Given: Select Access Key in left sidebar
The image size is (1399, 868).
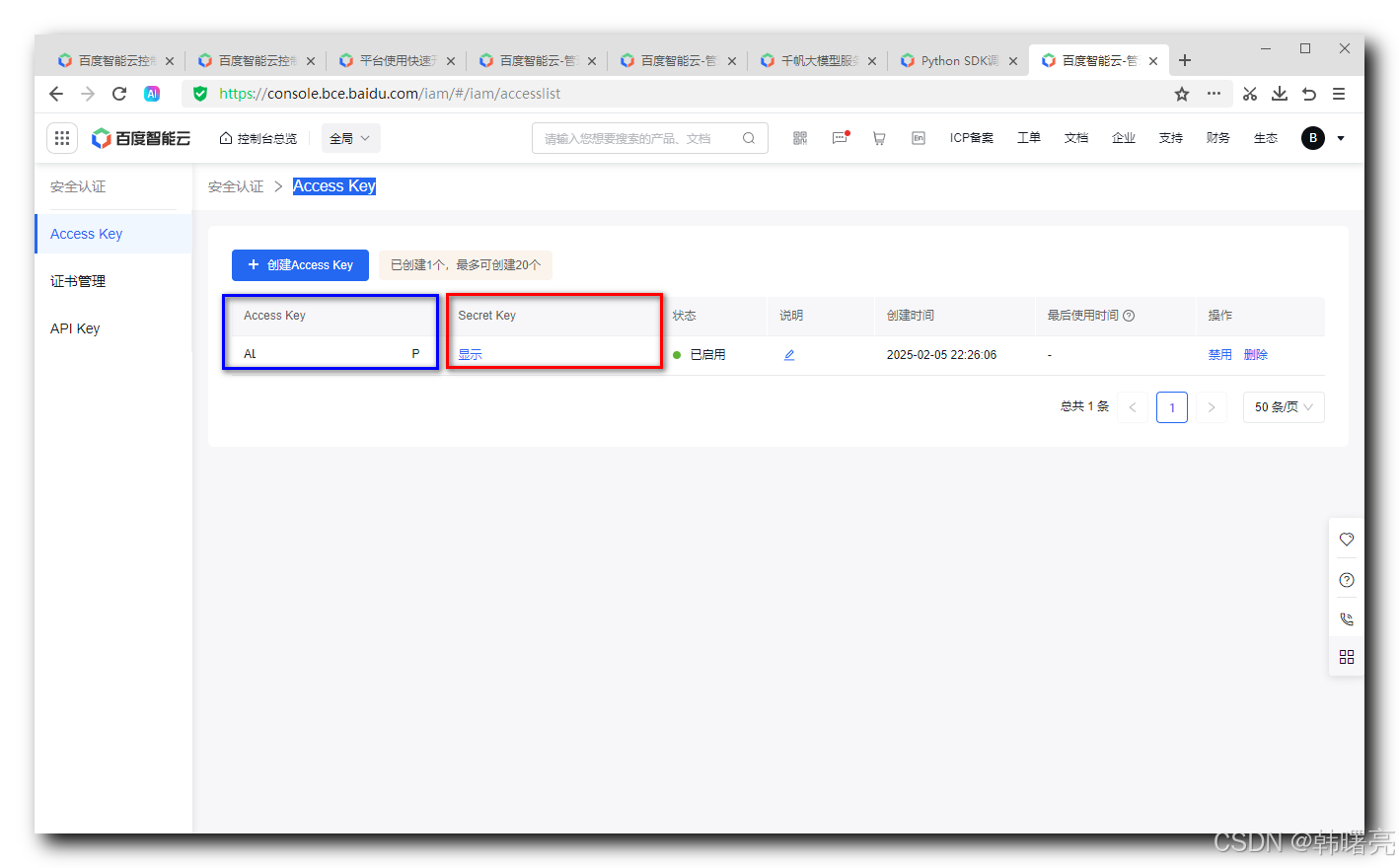Looking at the screenshot, I should pyautogui.click(x=113, y=234).
